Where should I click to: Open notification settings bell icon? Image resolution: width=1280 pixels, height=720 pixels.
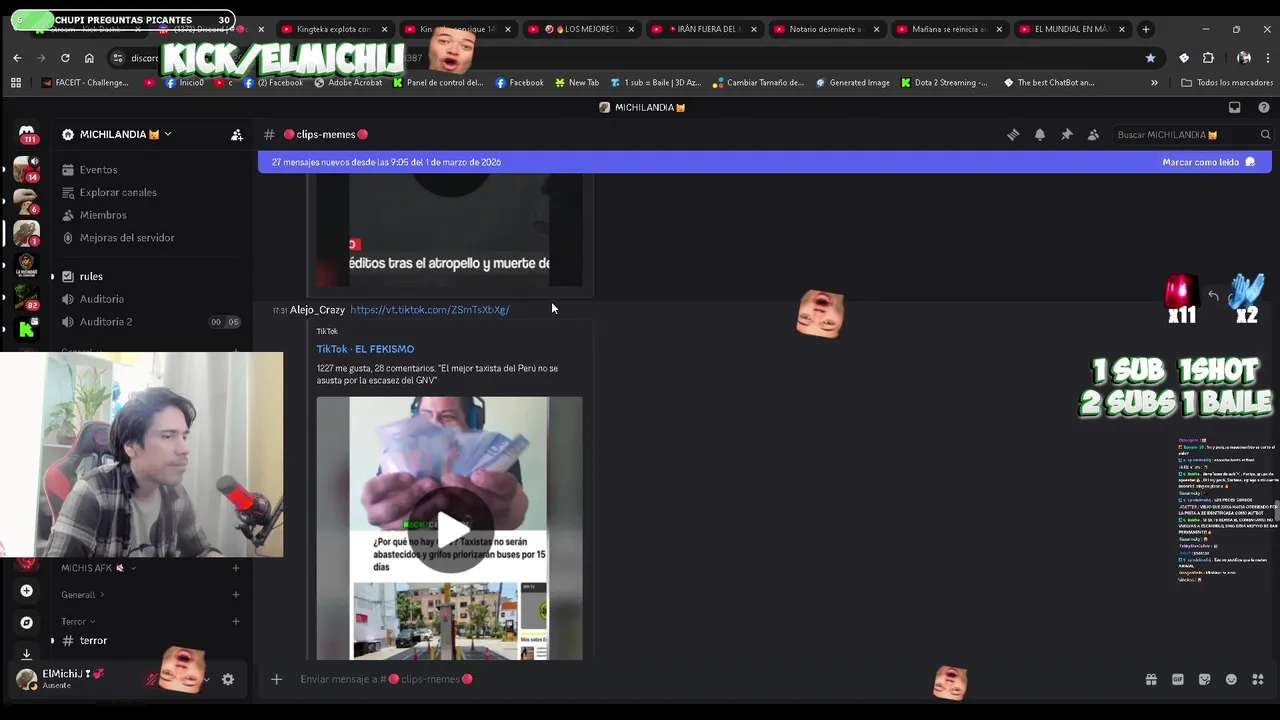(x=1040, y=134)
